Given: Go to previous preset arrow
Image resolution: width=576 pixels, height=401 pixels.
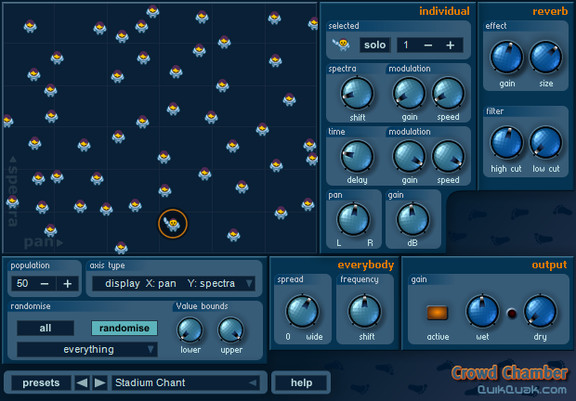Looking at the screenshot, I should click(82, 383).
